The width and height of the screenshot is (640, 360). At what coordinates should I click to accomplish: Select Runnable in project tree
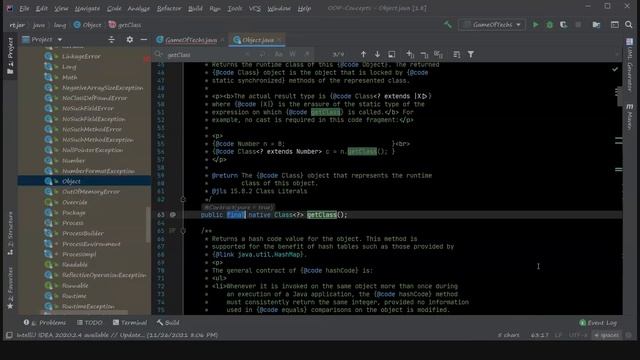click(x=75, y=285)
